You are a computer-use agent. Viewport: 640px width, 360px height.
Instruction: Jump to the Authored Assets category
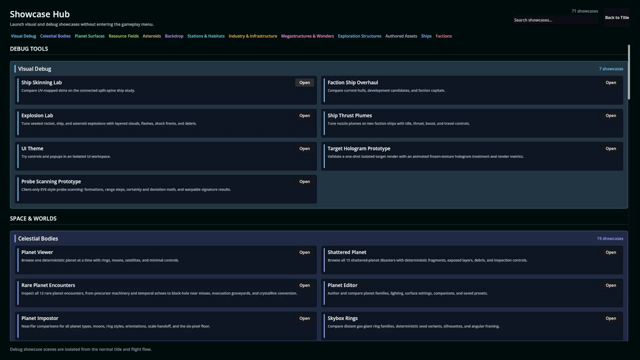401,36
